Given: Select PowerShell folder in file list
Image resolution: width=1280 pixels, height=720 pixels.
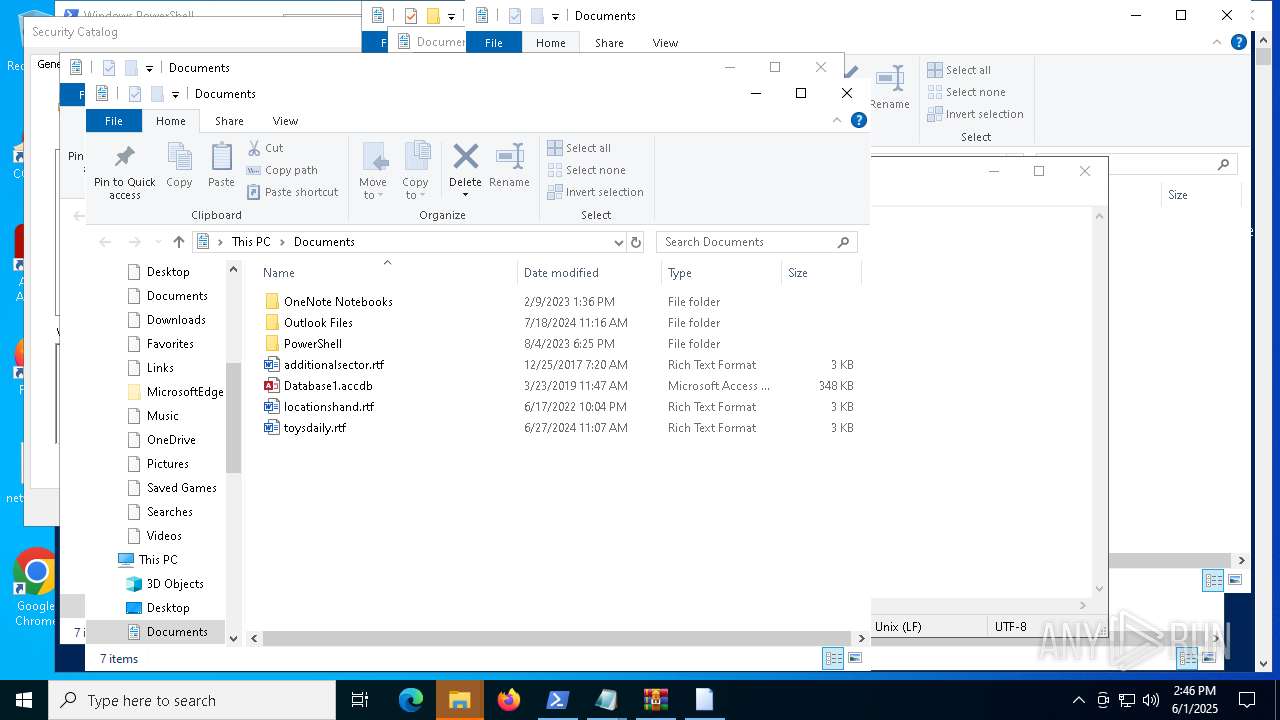Looking at the screenshot, I should pyautogui.click(x=313, y=344).
